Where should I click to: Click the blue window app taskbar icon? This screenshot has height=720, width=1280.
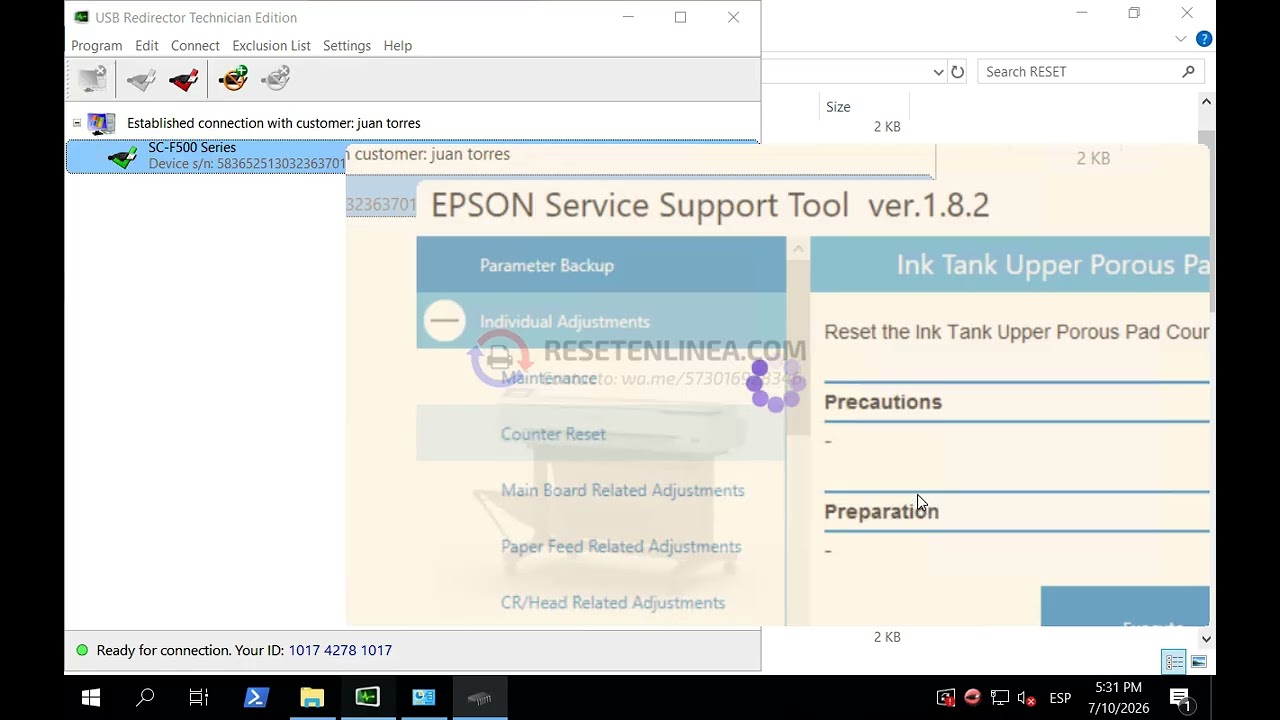click(x=424, y=697)
